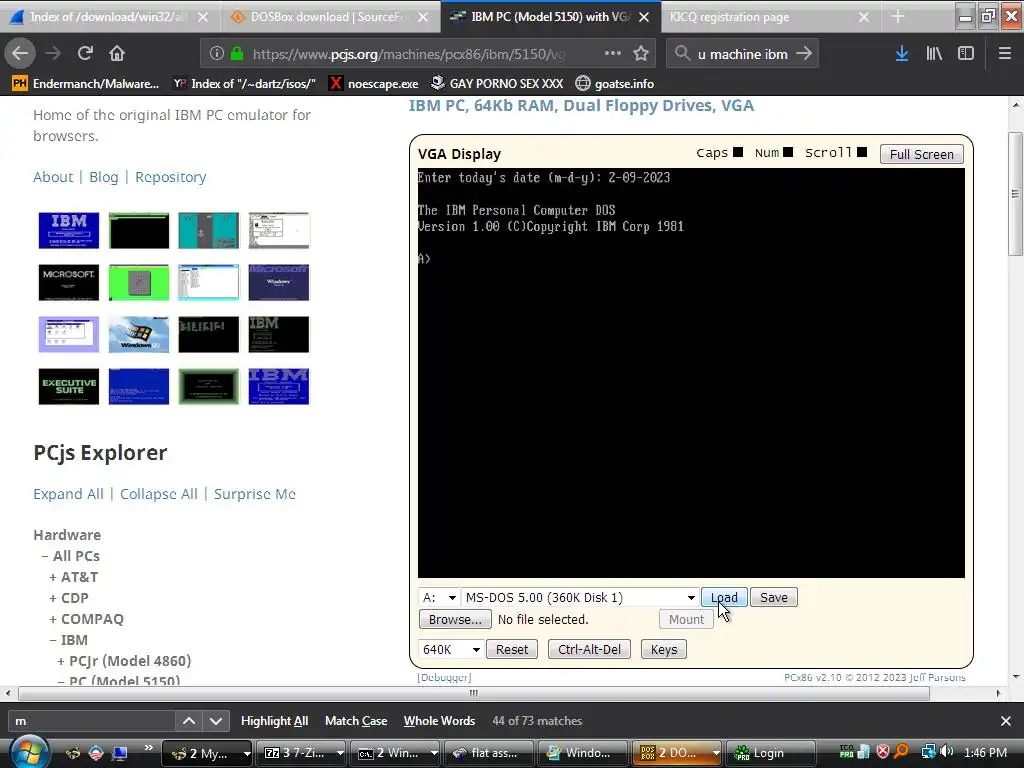Viewport: 1024px width, 768px height.
Task: Click the Surprise Me link
Action: (255, 494)
